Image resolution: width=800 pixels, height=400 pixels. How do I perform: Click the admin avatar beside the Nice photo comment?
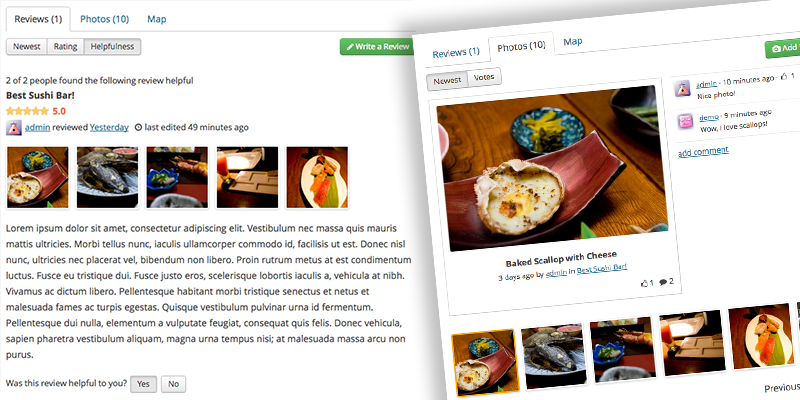click(x=683, y=88)
